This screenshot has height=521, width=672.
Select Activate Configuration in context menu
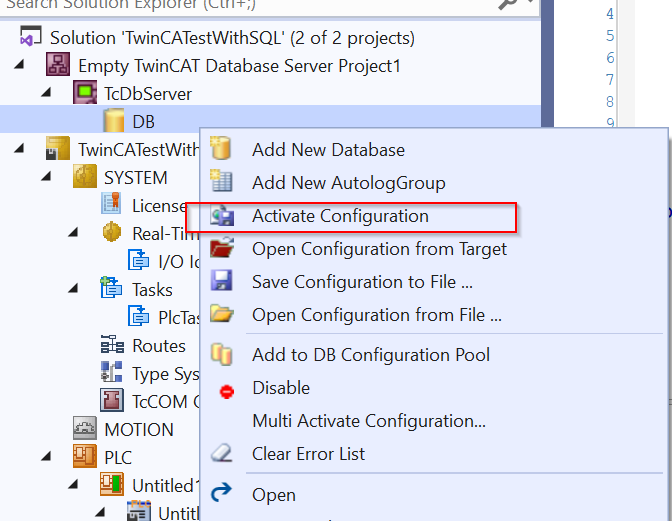[434, 216]
